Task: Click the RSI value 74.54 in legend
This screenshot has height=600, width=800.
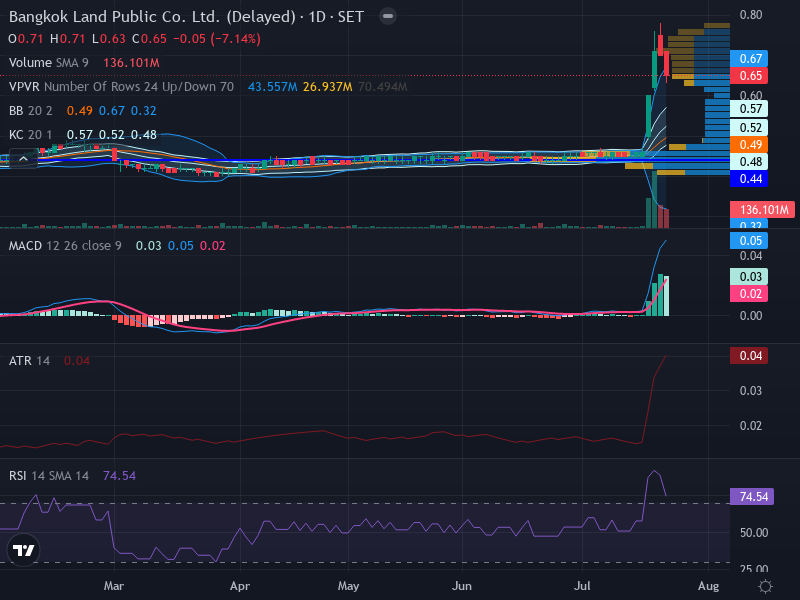Action: point(119,476)
